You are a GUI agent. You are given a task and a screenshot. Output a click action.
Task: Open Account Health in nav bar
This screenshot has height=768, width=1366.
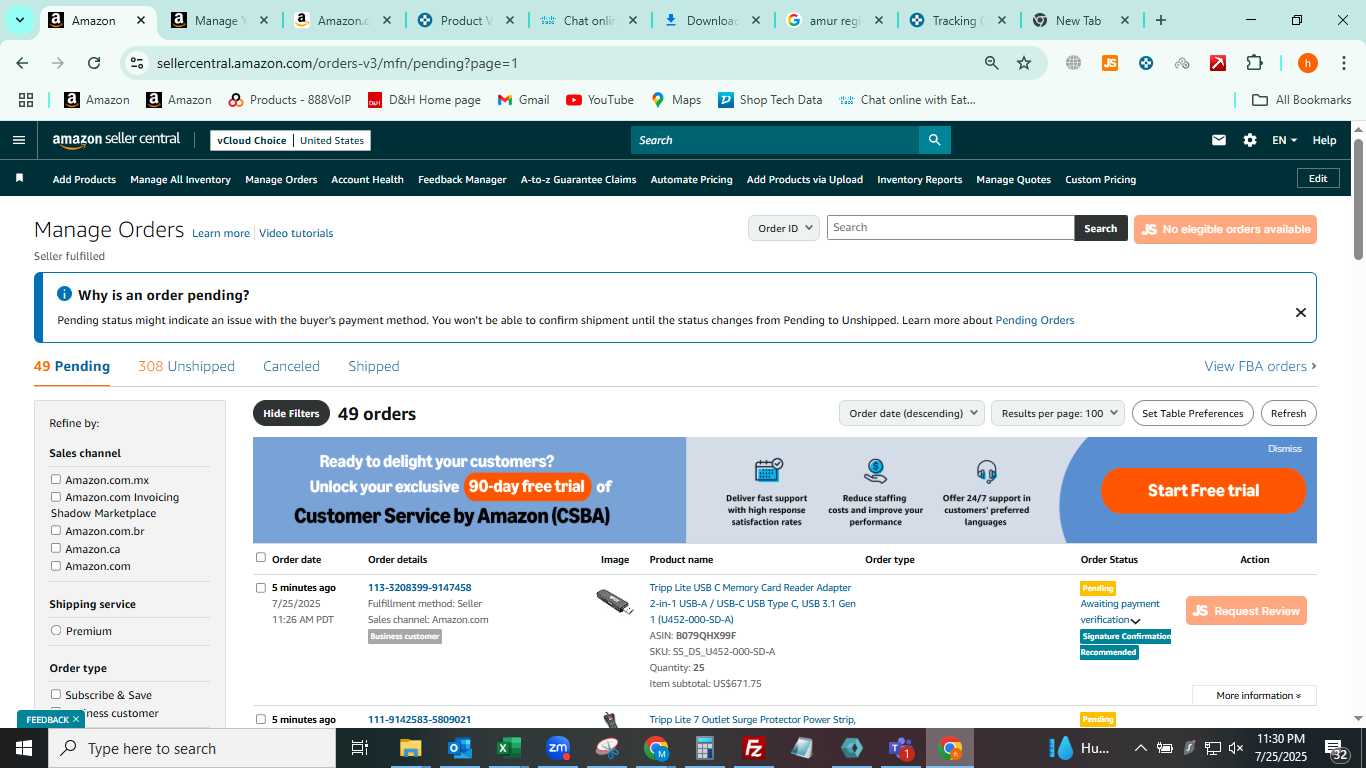[x=367, y=179]
